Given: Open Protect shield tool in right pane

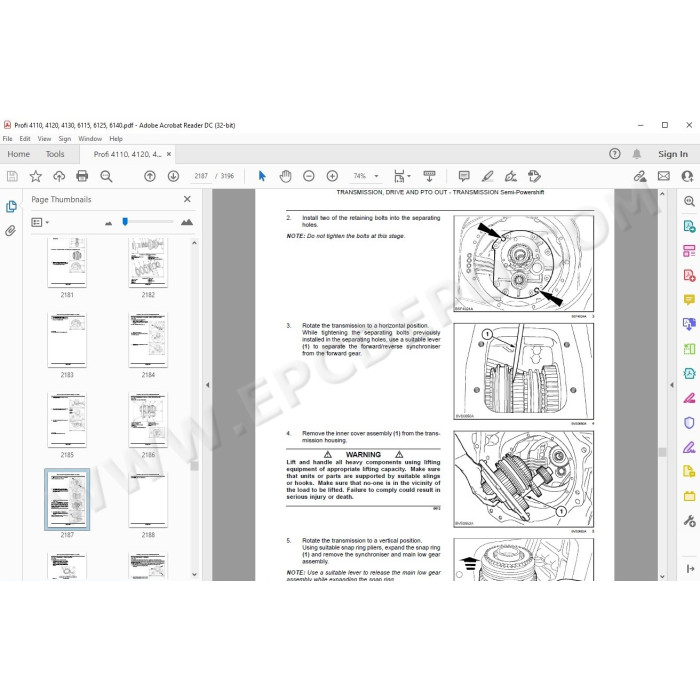Looking at the screenshot, I should [x=689, y=422].
